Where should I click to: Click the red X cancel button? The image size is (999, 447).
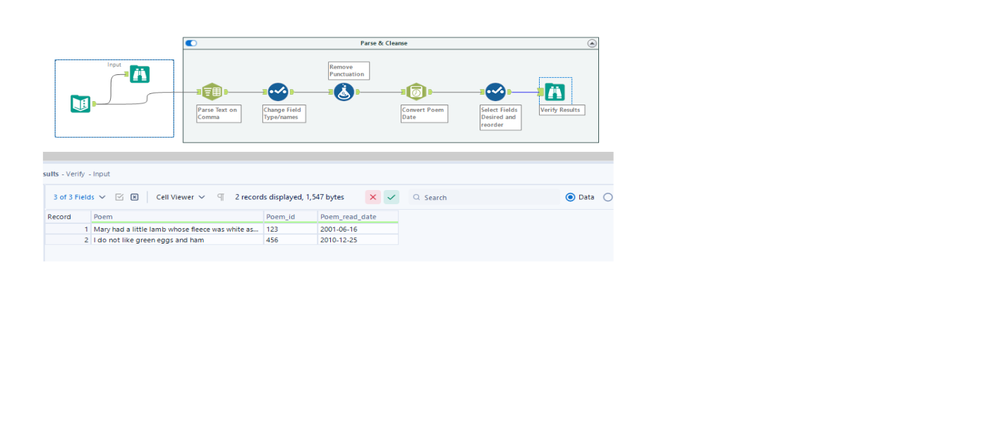point(373,197)
